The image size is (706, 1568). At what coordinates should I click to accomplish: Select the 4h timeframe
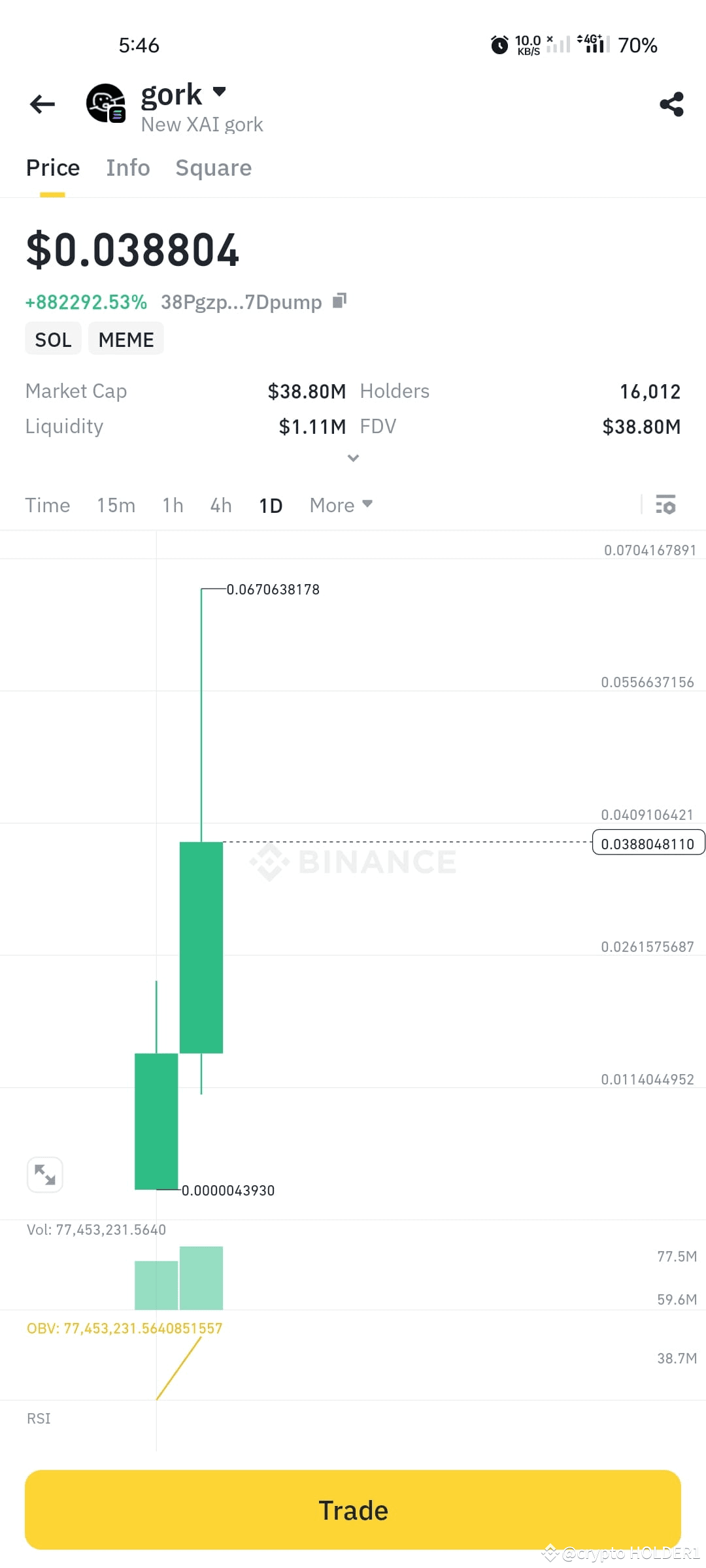pos(221,505)
